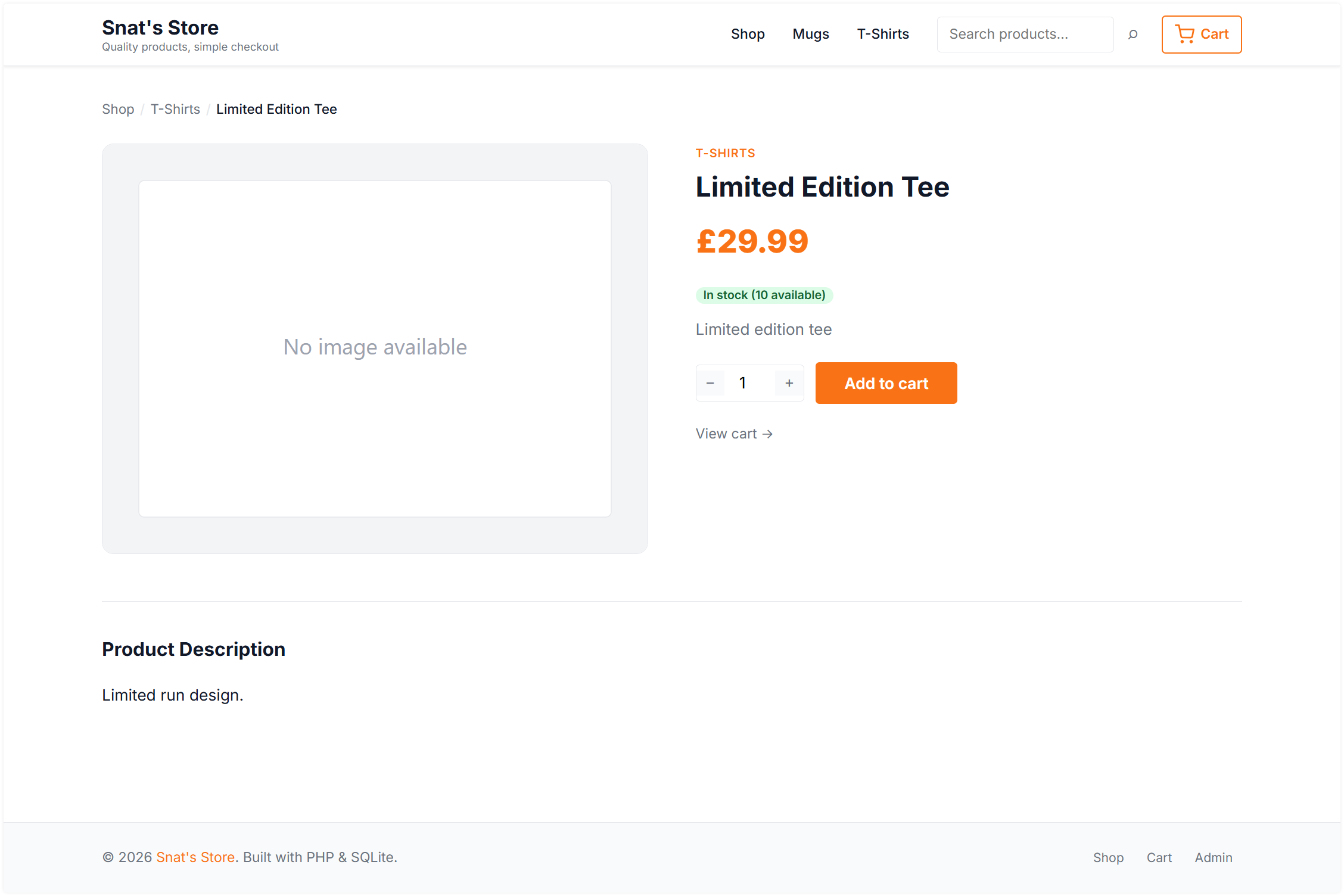Click the cart icon in the header
The width and height of the screenshot is (1344, 896).
1186,34
